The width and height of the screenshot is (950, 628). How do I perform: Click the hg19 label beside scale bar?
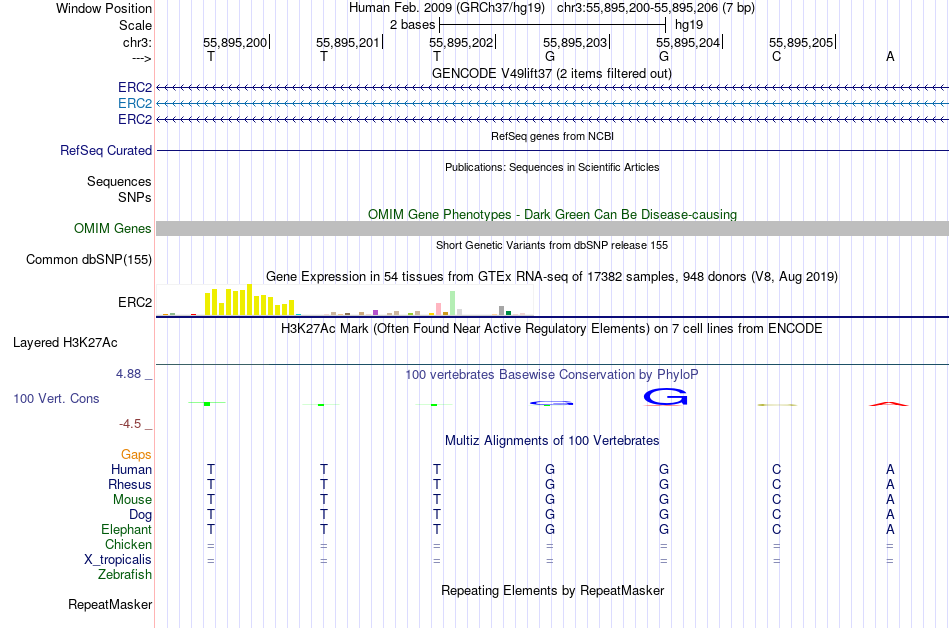tap(689, 25)
